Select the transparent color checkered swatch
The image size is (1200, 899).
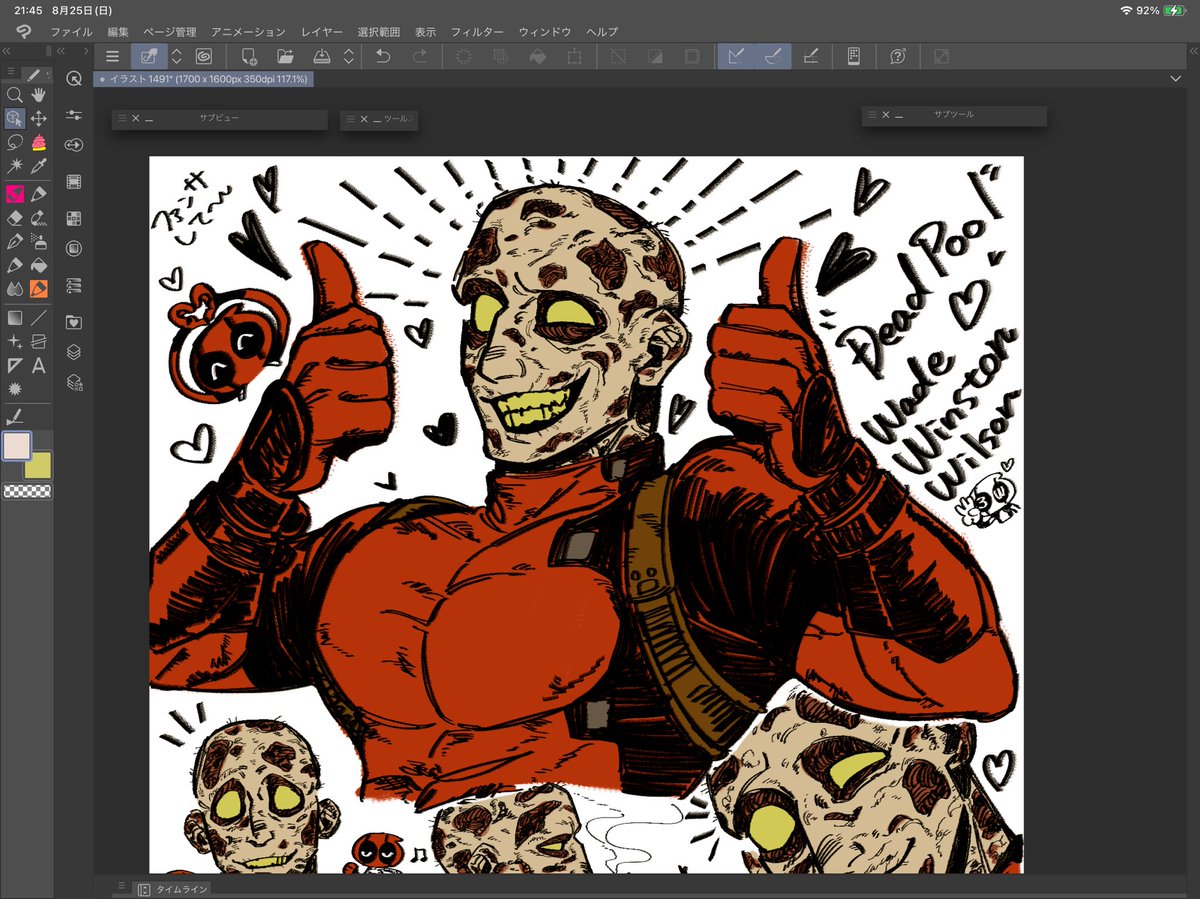28,491
